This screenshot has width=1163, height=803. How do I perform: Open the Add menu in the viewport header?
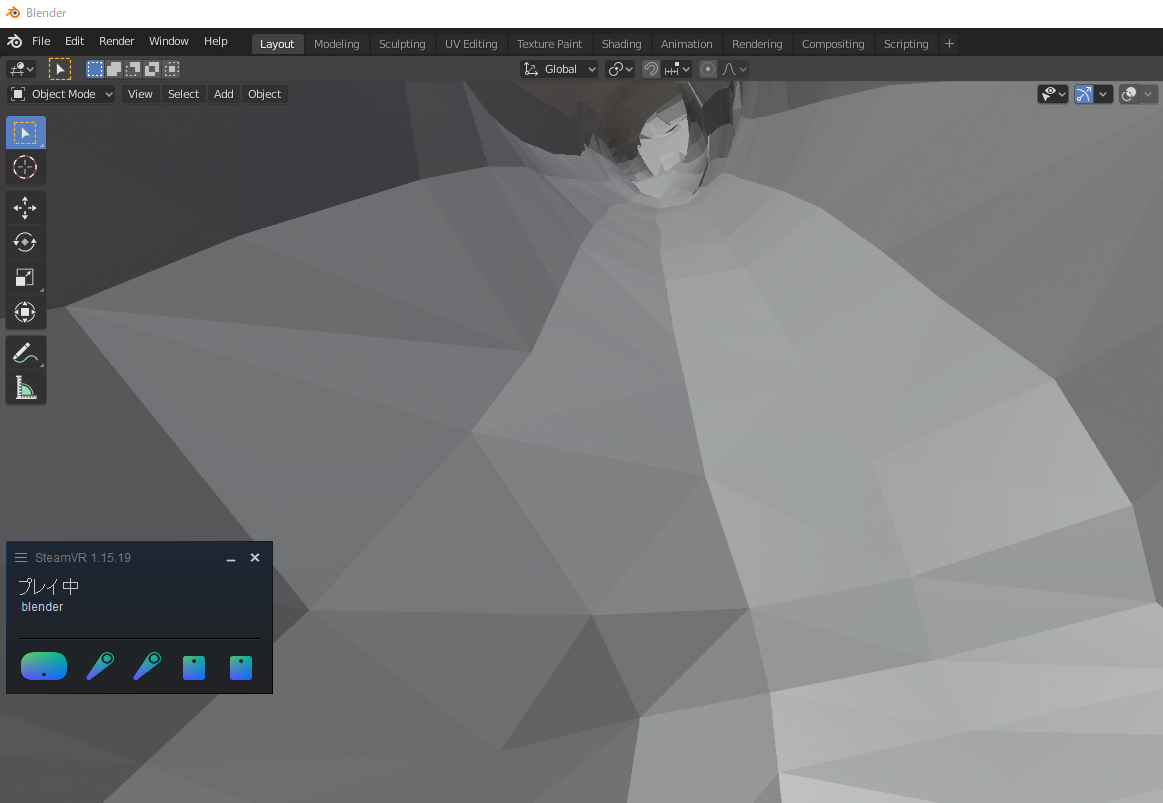(x=223, y=93)
